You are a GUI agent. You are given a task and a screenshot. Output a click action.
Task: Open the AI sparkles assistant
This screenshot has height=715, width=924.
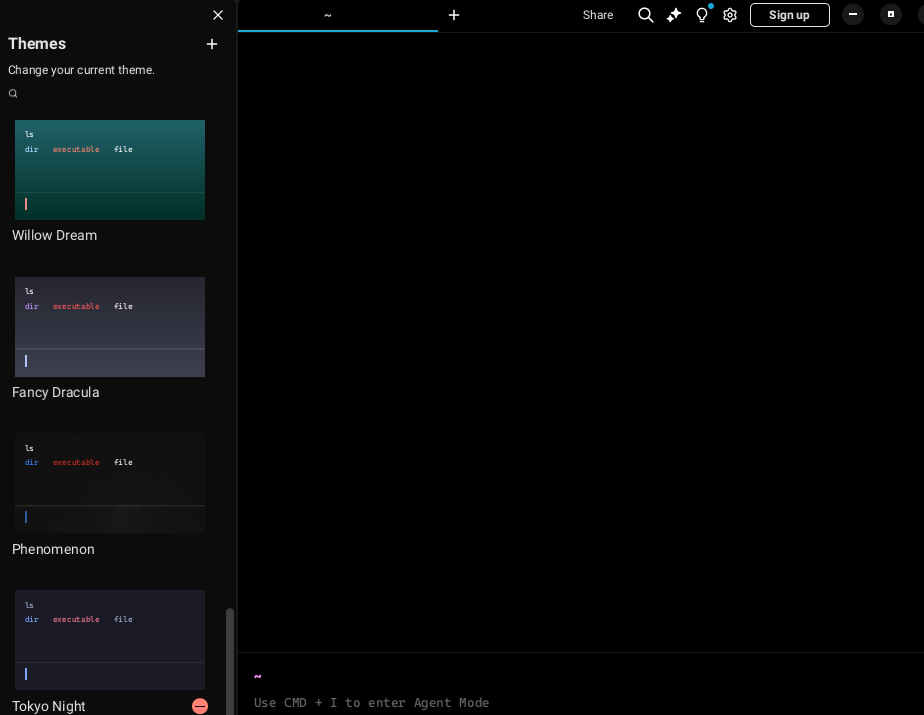tap(674, 15)
